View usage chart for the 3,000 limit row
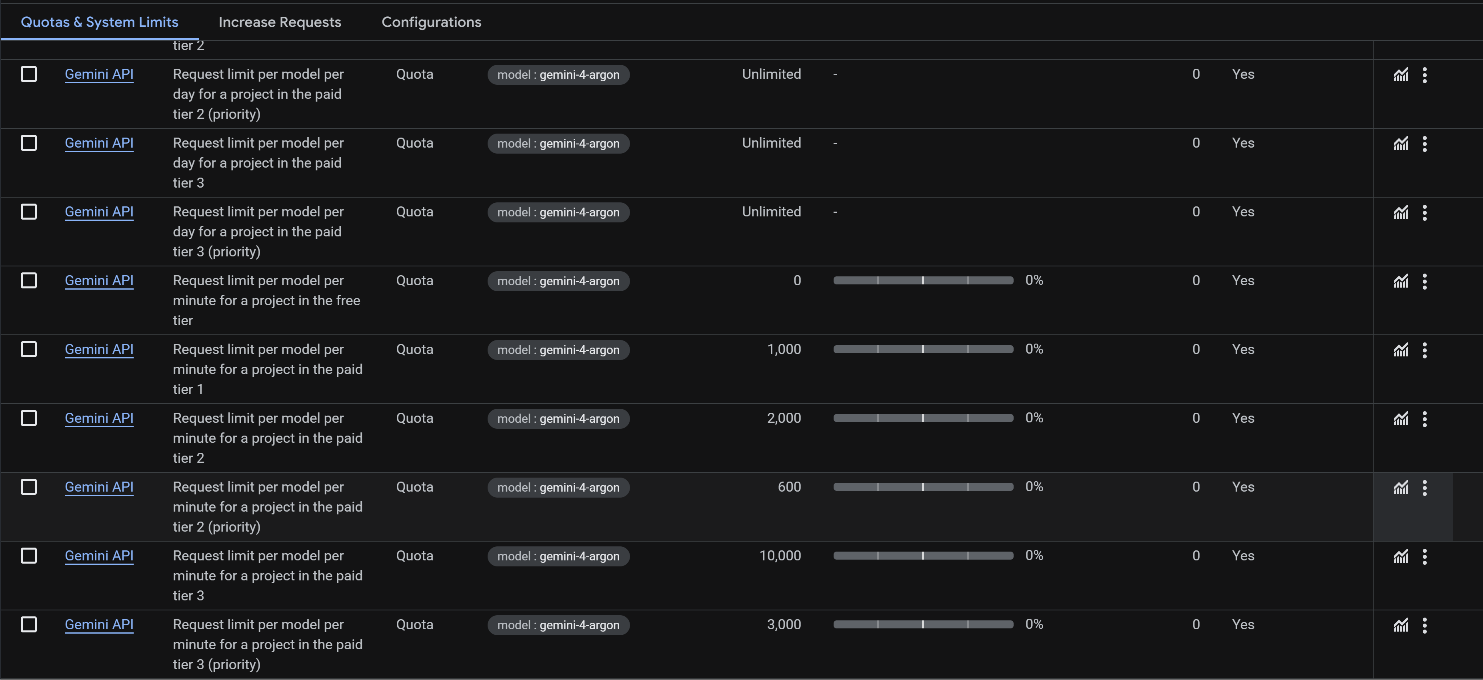Viewport: 1483px width, 680px height. [x=1401, y=626]
